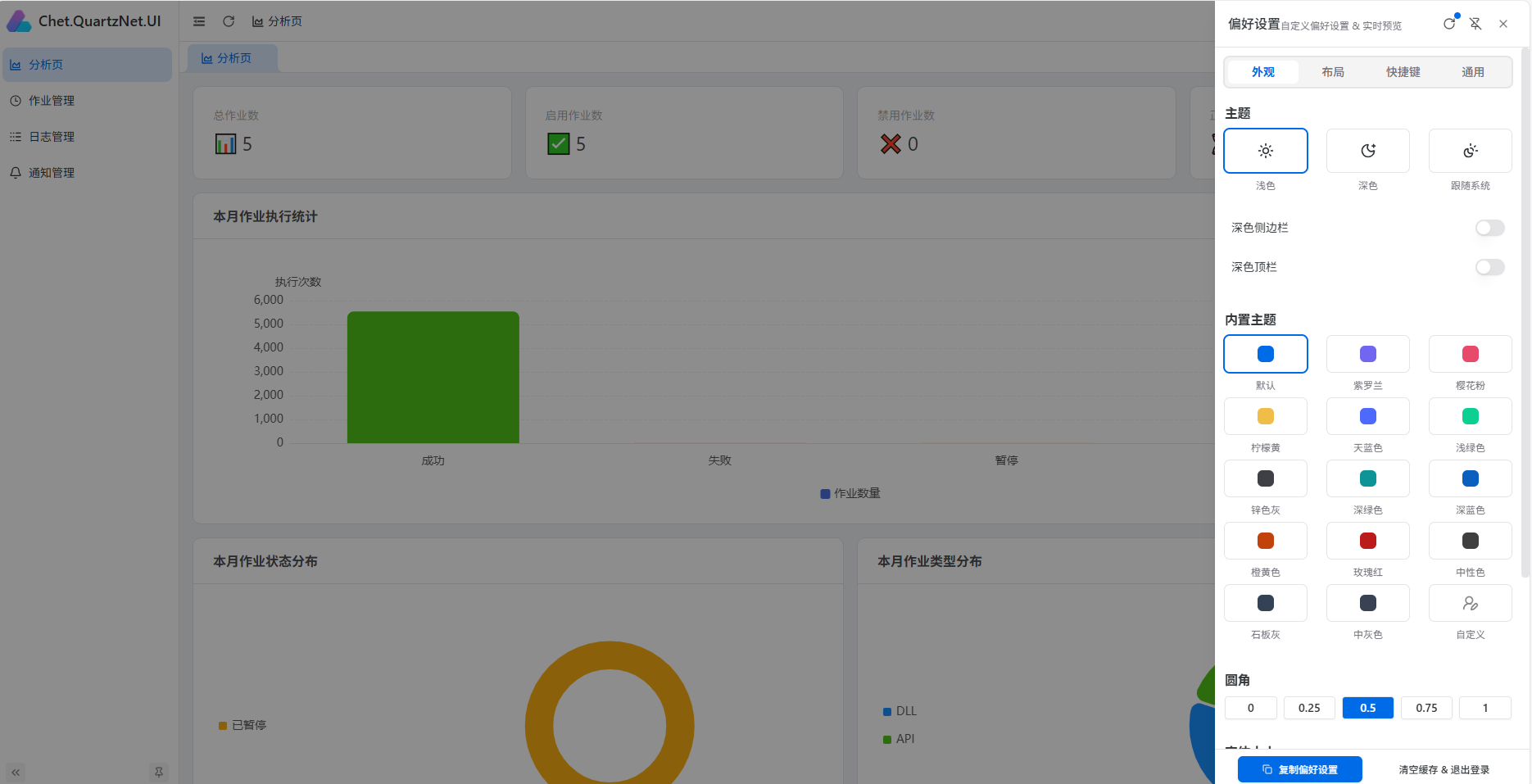Select the 分析页 page tab
Viewport: 1532px width, 784px height.
[233, 58]
